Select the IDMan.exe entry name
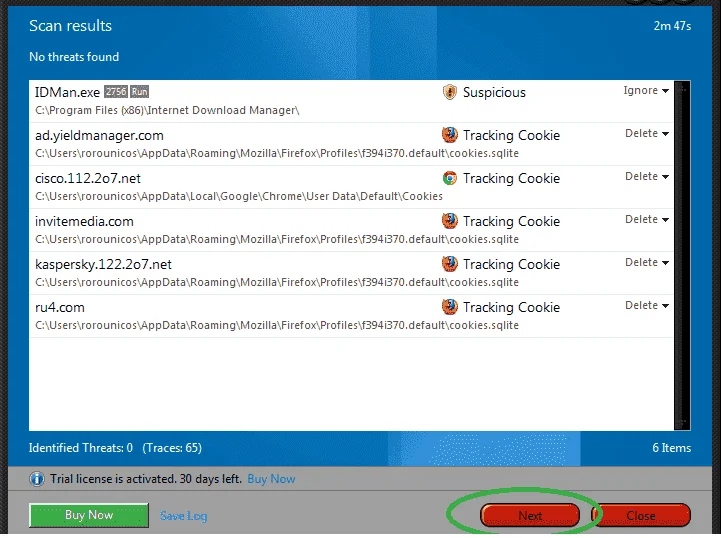The width and height of the screenshot is (721, 538). [68, 92]
